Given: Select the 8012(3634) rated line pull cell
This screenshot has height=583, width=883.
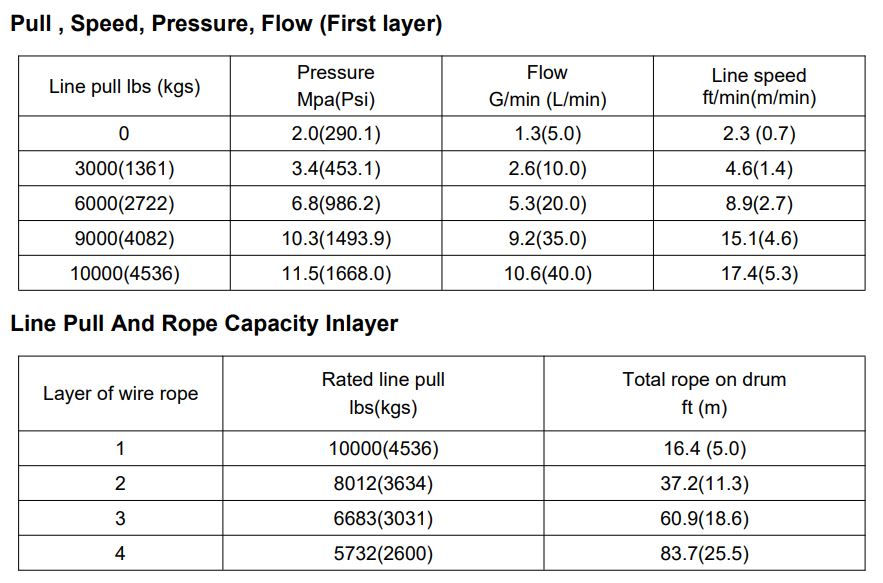Looking at the screenshot, I should [x=383, y=484].
